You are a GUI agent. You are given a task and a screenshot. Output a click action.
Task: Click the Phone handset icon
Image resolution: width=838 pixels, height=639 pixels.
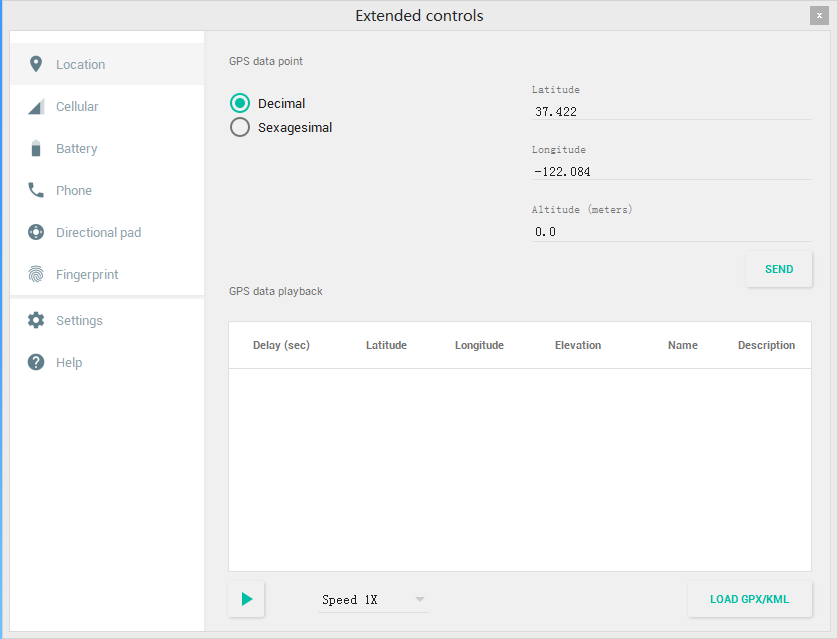coord(36,190)
